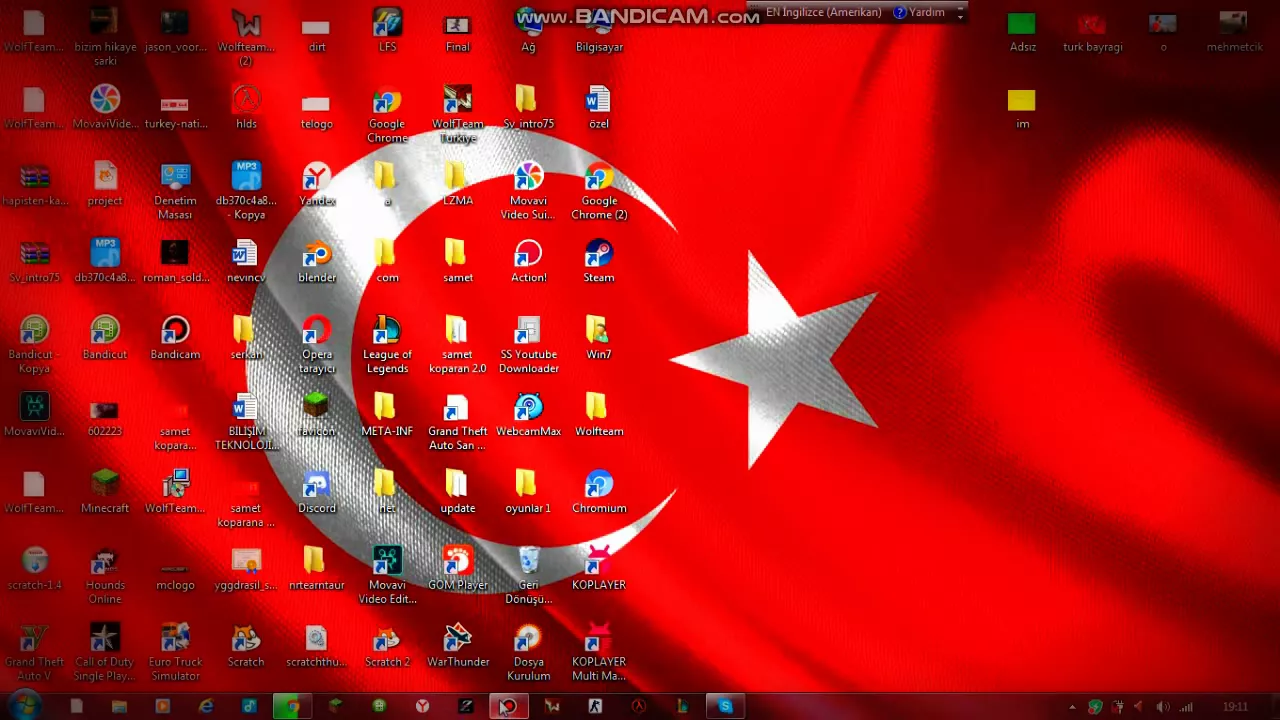Open the Chromium desktop shortcut
Screen dimensions: 1280x720
pyautogui.click(x=599, y=492)
